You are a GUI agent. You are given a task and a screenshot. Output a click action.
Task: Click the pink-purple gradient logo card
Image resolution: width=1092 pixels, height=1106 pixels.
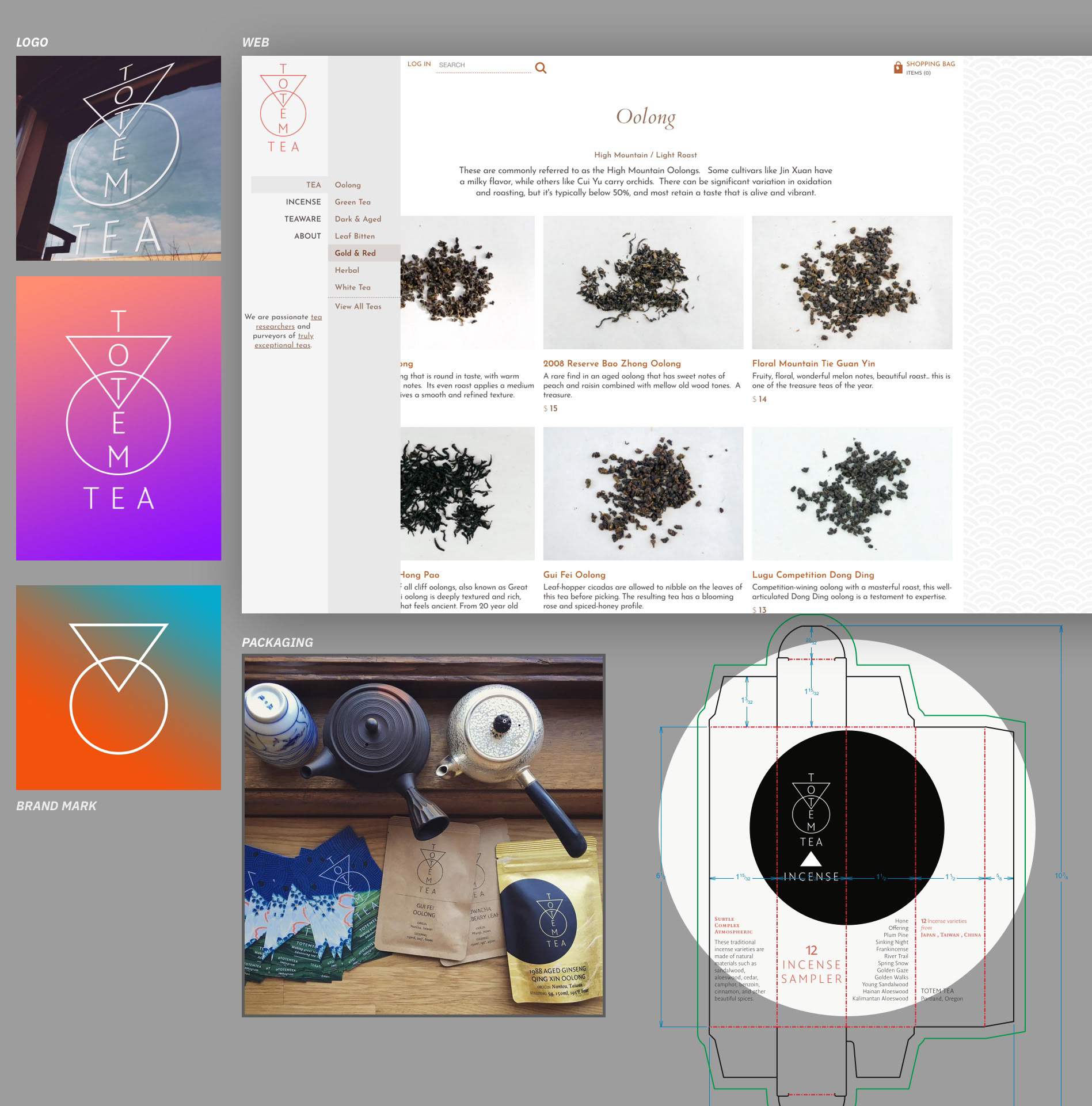(119, 418)
